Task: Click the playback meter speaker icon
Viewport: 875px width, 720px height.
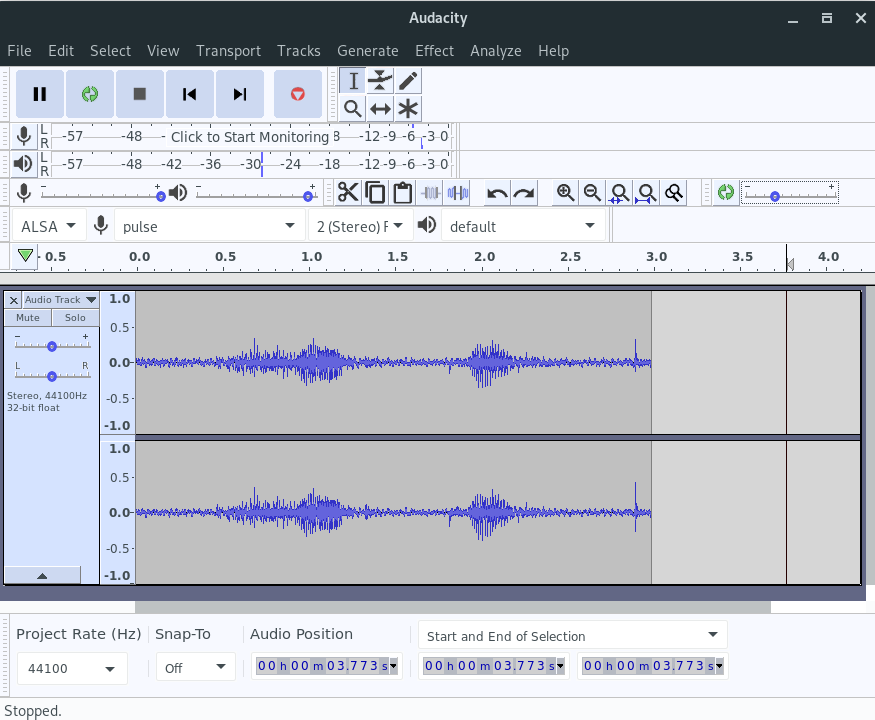Action: coord(23,164)
